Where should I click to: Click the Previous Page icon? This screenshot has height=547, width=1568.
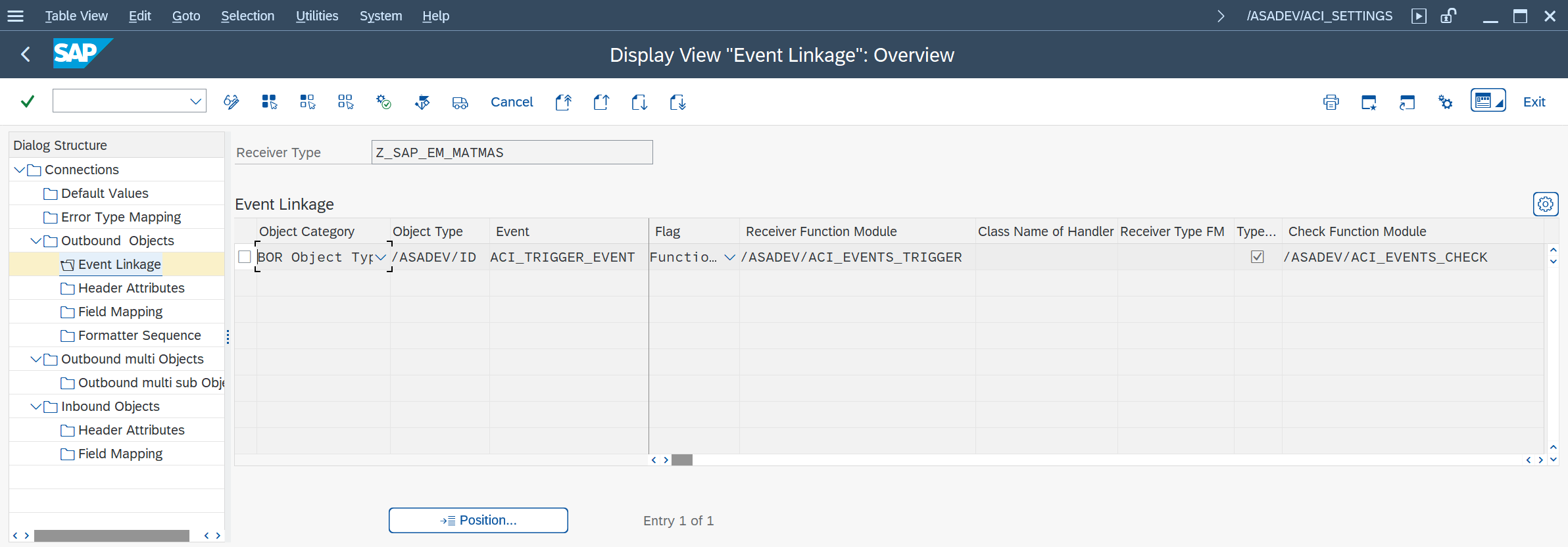tap(601, 102)
